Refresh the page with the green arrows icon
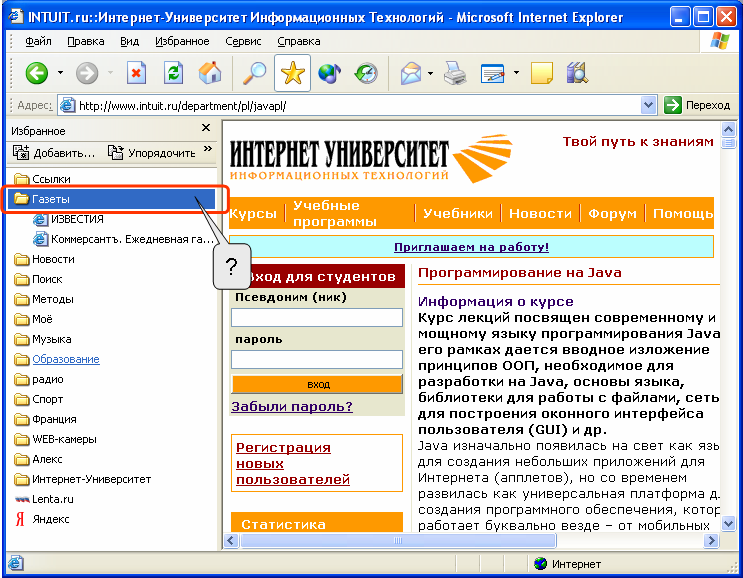 [173, 73]
